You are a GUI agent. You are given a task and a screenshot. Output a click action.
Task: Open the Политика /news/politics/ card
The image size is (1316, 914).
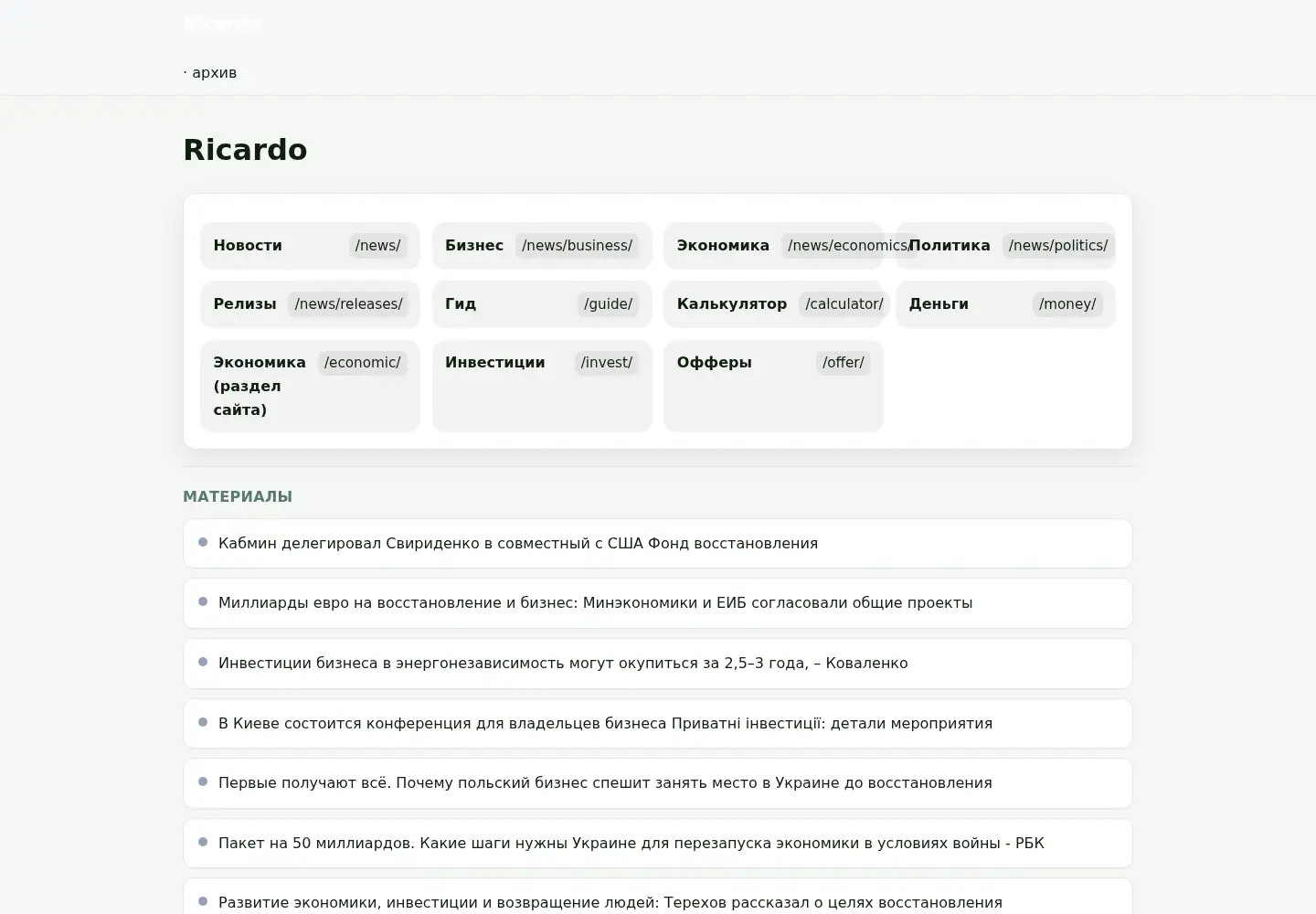(x=1005, y=246)
